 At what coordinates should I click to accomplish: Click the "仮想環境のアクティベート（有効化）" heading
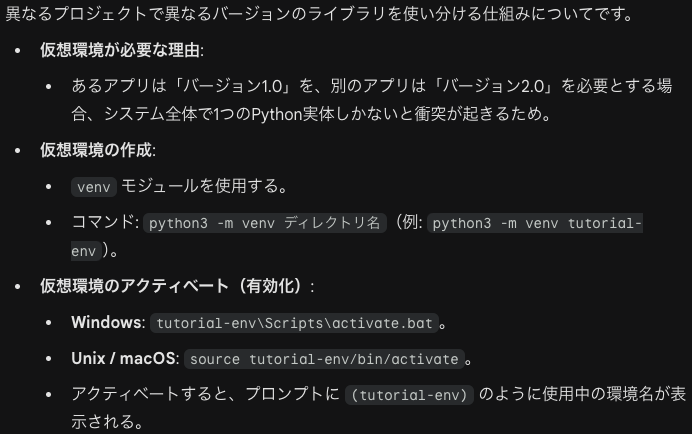click(176, 287)
